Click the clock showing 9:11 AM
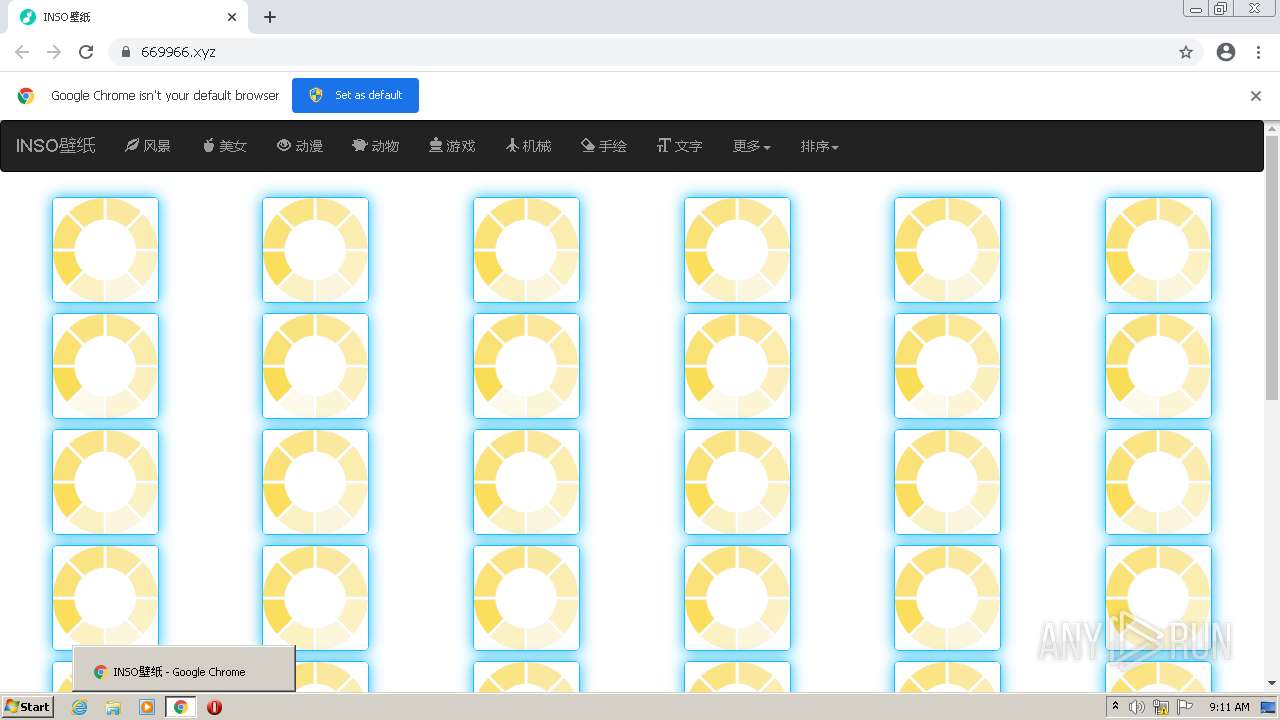Viewport: 1280px width, 720px height. coord(1229,707)
